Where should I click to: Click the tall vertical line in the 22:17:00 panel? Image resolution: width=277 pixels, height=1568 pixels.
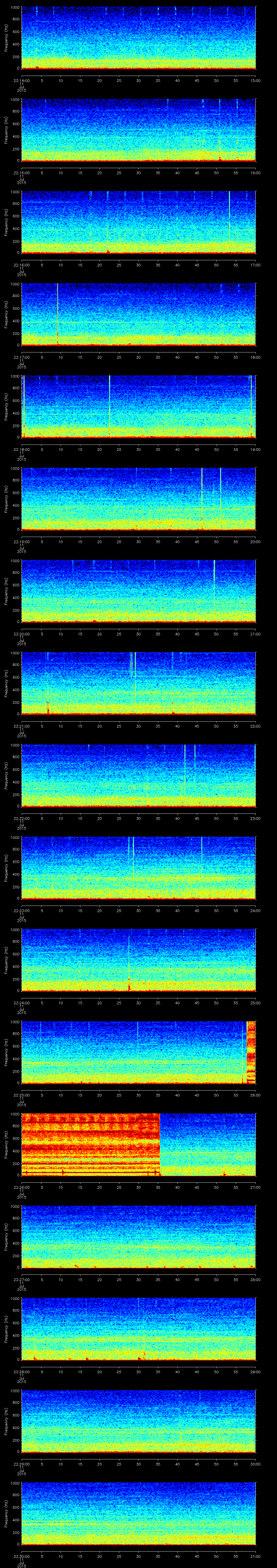[x=57, y=315]
